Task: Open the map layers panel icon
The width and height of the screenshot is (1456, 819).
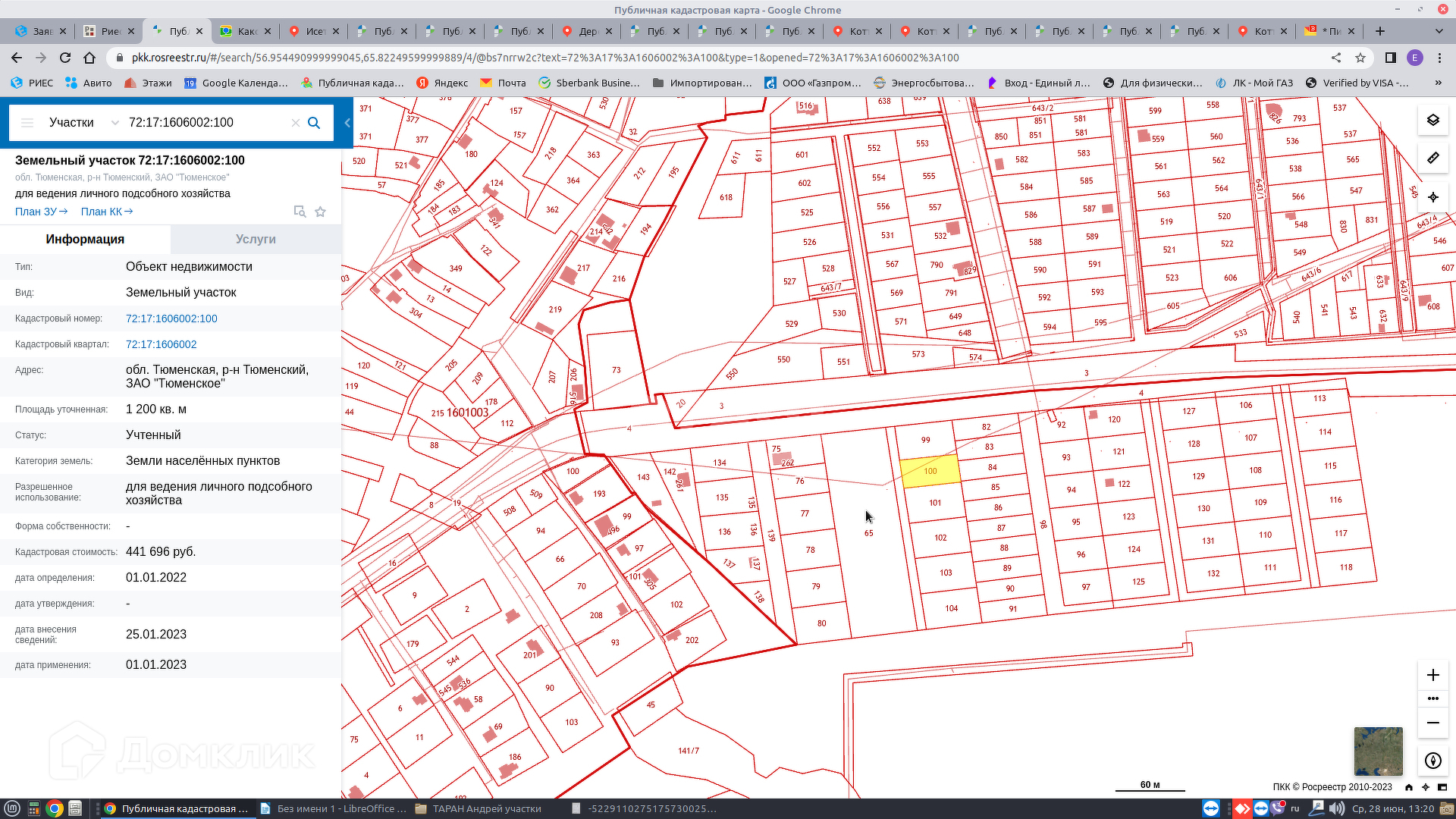Action: (x=1432, y=120)
